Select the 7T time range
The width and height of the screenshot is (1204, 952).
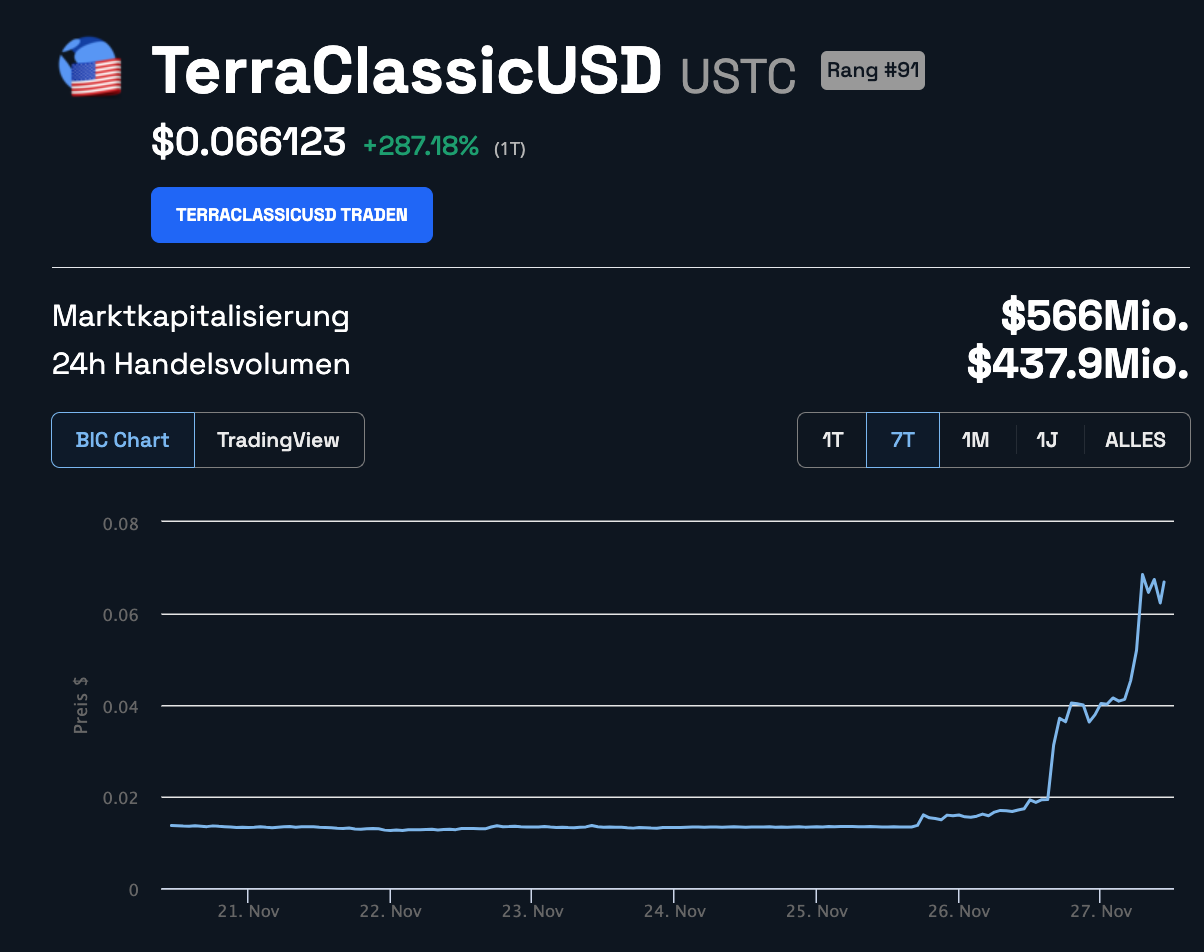pos(902,440)
